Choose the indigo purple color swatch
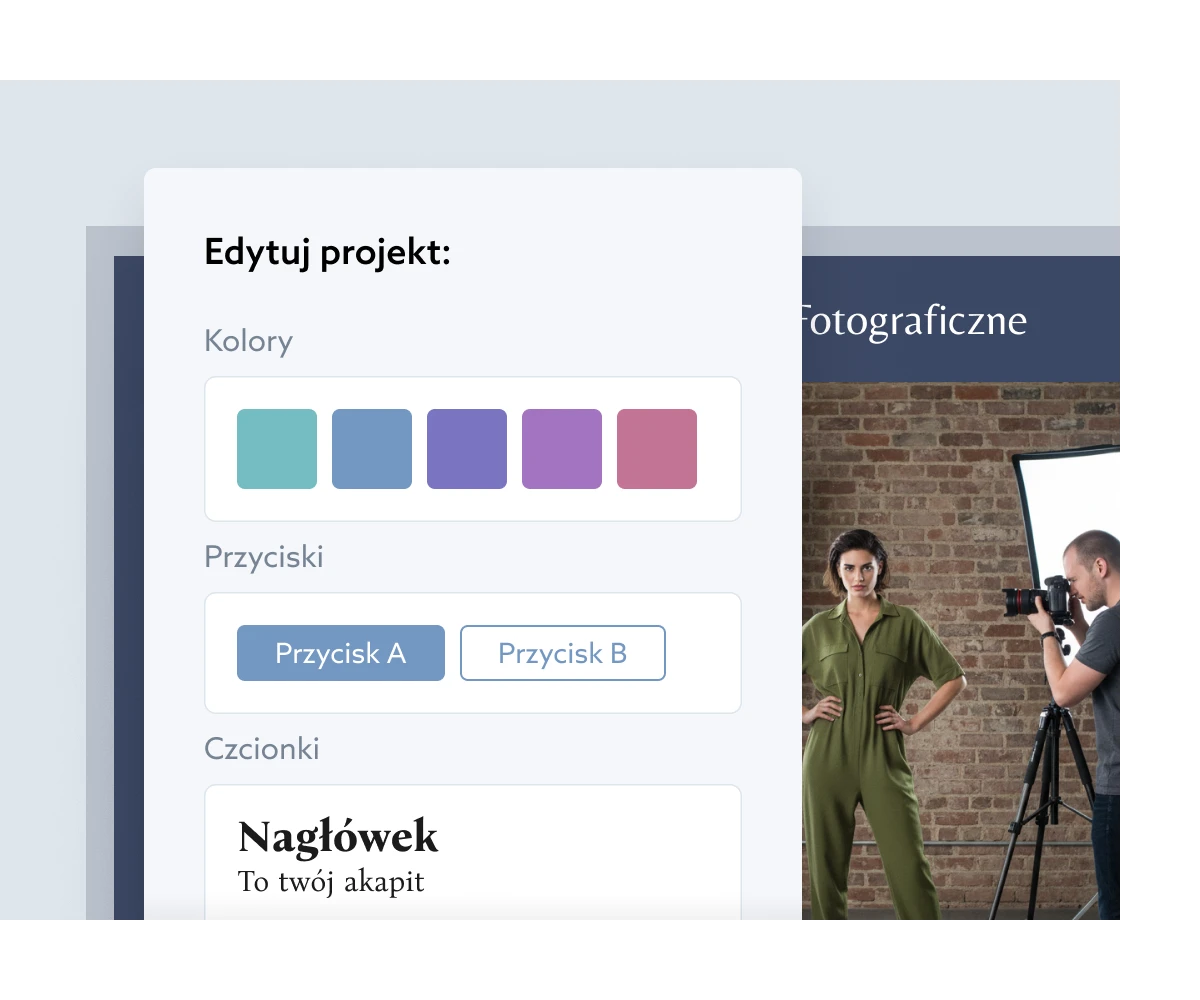The height and width of the screenshot is (1000, 1200). coord(467,449)
